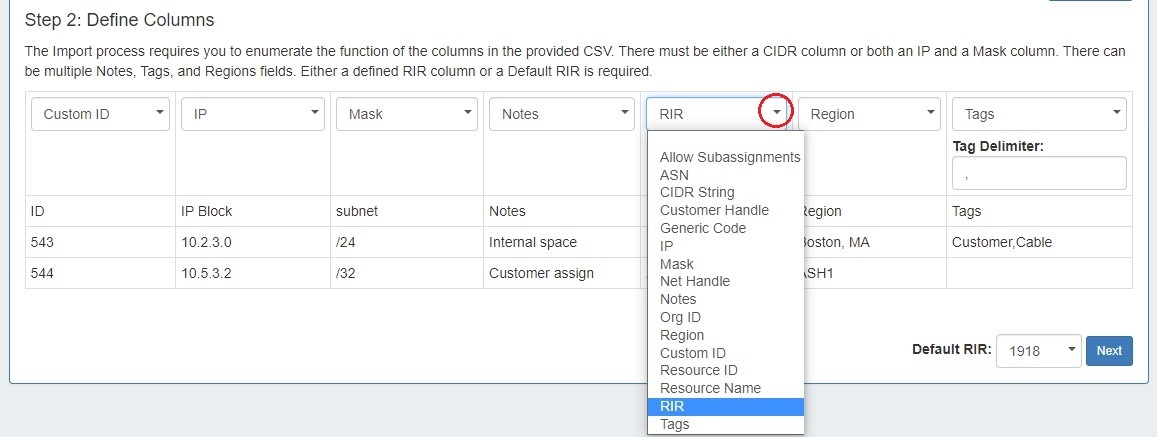Image resolution: width=1157 pixels, height=437 pixels.
Task: Open the Notes column type dropdown
Action: (x=560, y=114)
